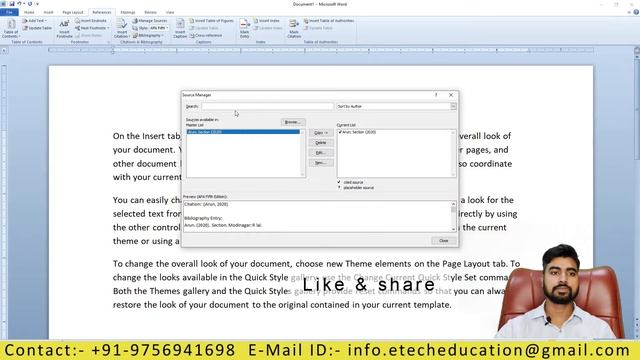The height and width of the screenshot is (360, 640).
Task: Click the preview pane scroll up arrow
Action: point(453,204)
